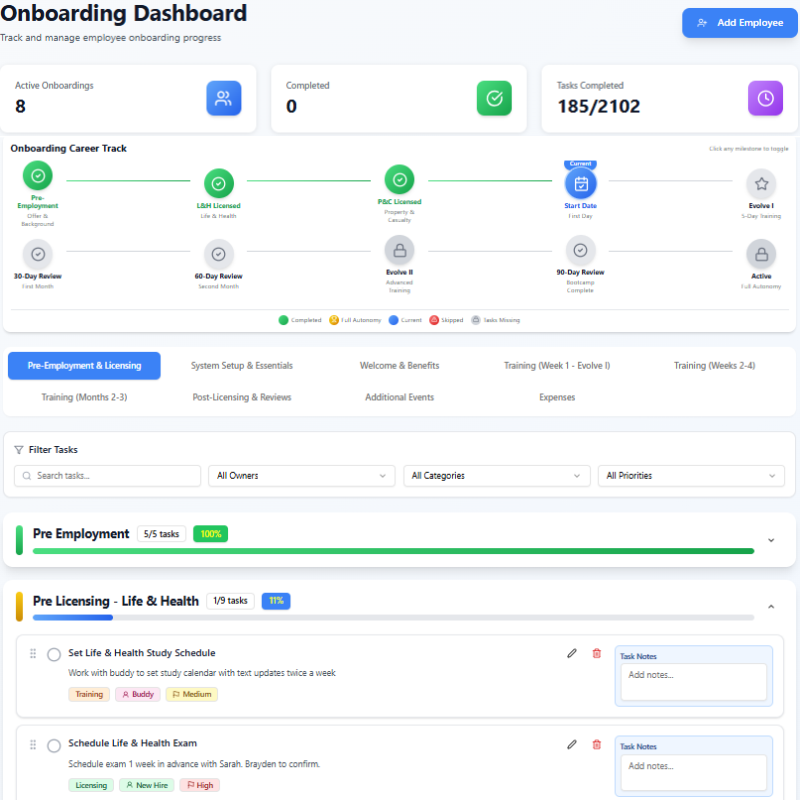
Task: Collapse Pre Licensing - Life & Health section
Action: pyautogui.click(x=771, y=607)
